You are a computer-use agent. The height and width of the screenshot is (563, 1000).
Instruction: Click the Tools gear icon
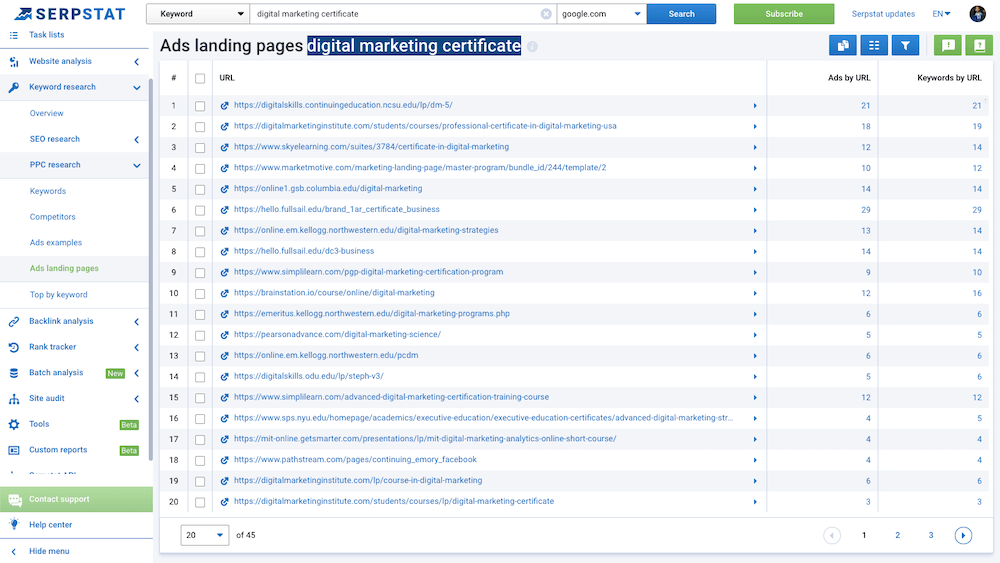[x=14, y=424]
